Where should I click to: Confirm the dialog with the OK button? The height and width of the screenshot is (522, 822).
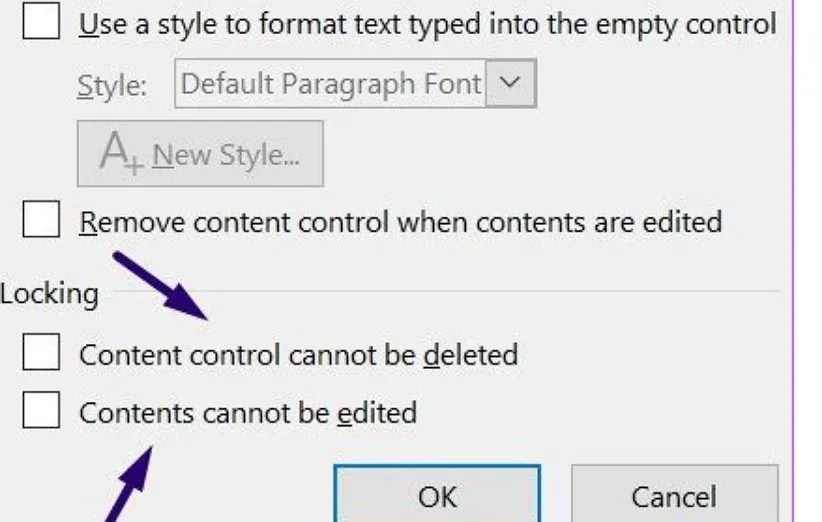tap(437, 496)
